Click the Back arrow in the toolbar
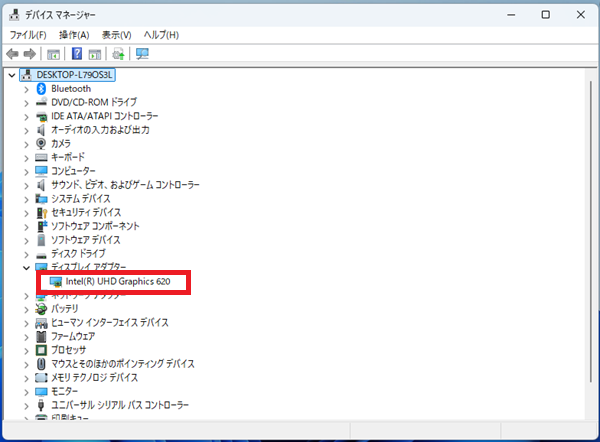 coord(13,53)
